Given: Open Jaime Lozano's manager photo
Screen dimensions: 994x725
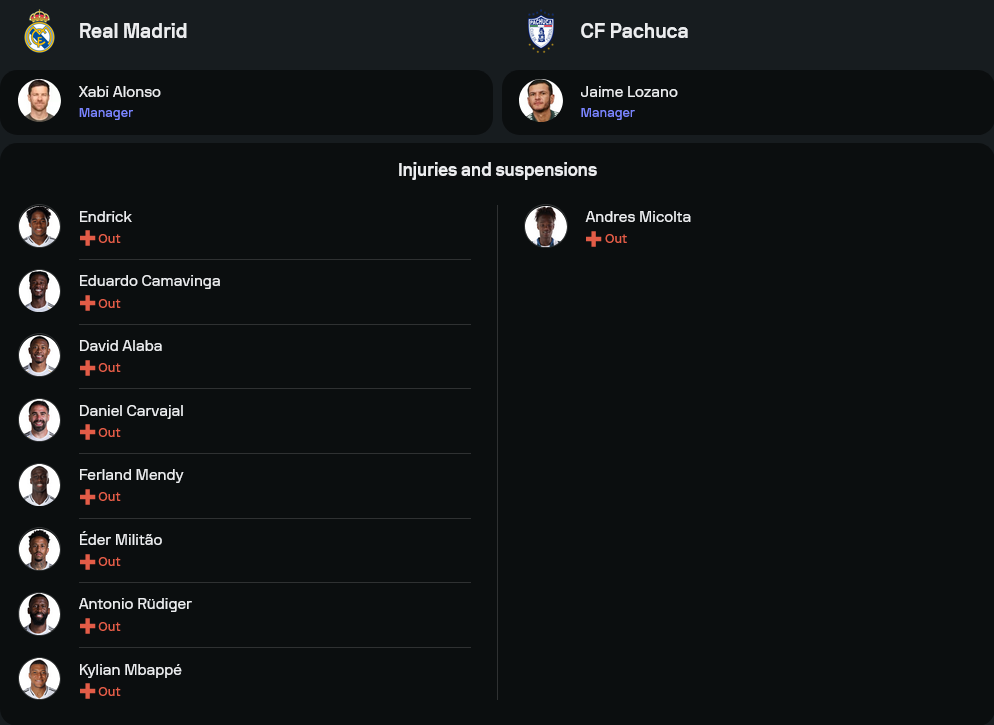Looking at the screenshot, I should (541, 101).
